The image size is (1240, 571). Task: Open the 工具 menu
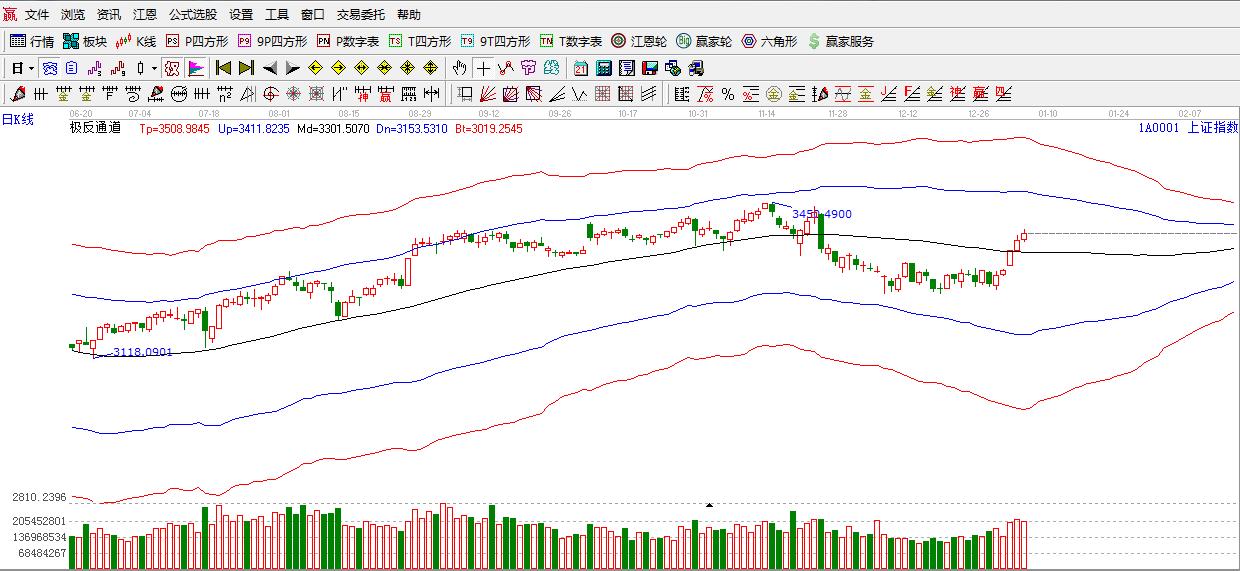pos(277,15)
